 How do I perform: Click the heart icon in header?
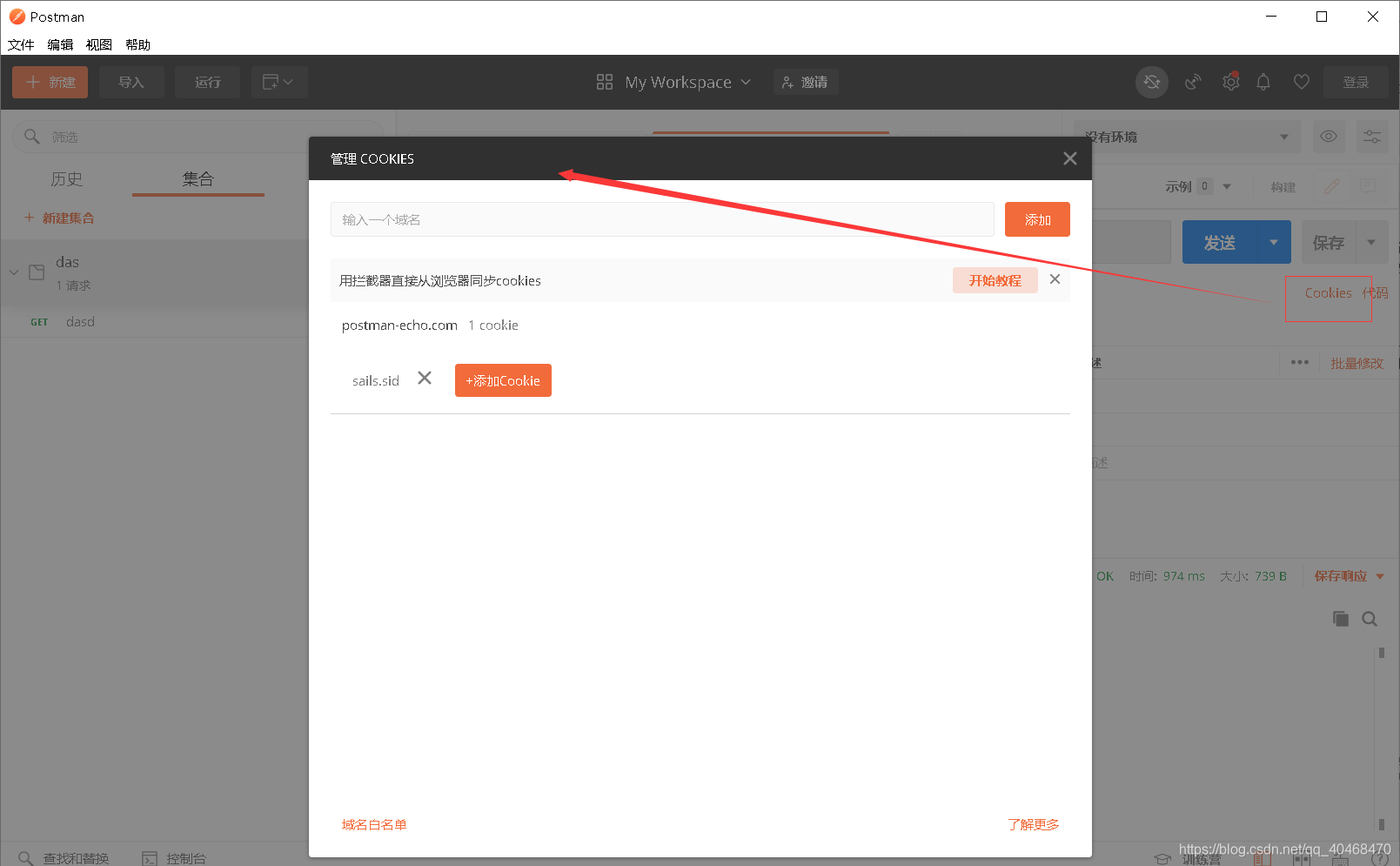pos(1302,82)
